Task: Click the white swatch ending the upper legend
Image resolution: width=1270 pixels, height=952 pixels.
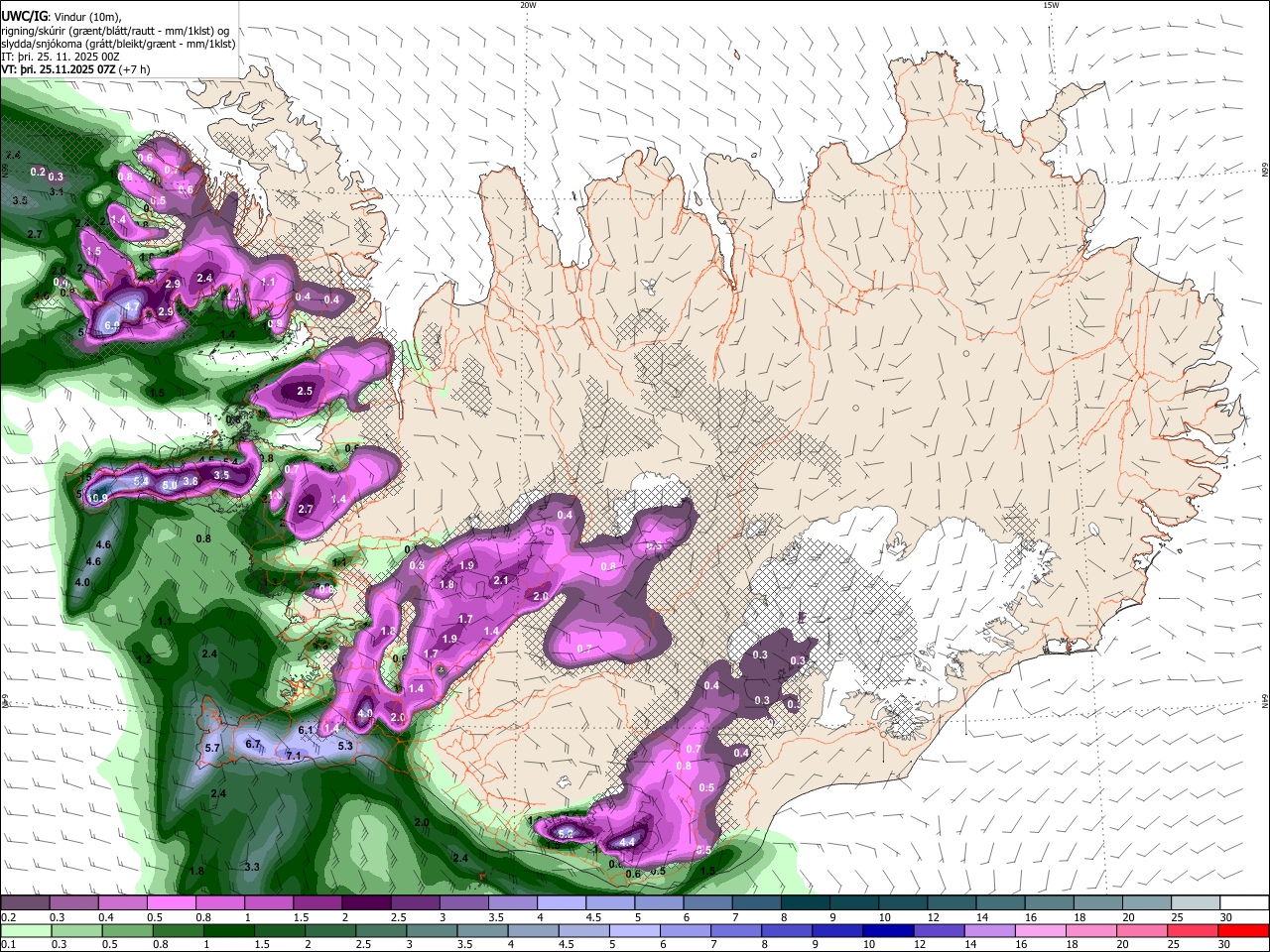Action: [1243, 902]
